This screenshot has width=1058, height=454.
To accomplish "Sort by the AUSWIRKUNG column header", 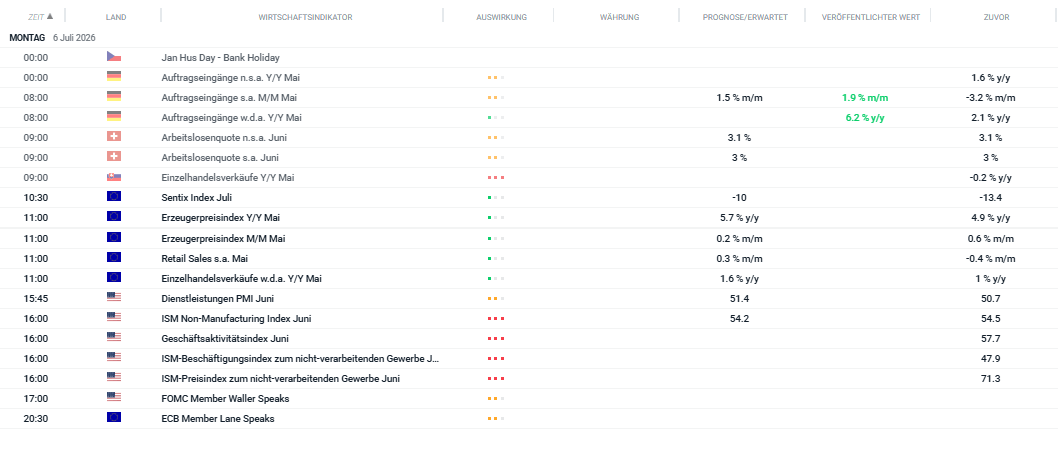I will [501, 17].
